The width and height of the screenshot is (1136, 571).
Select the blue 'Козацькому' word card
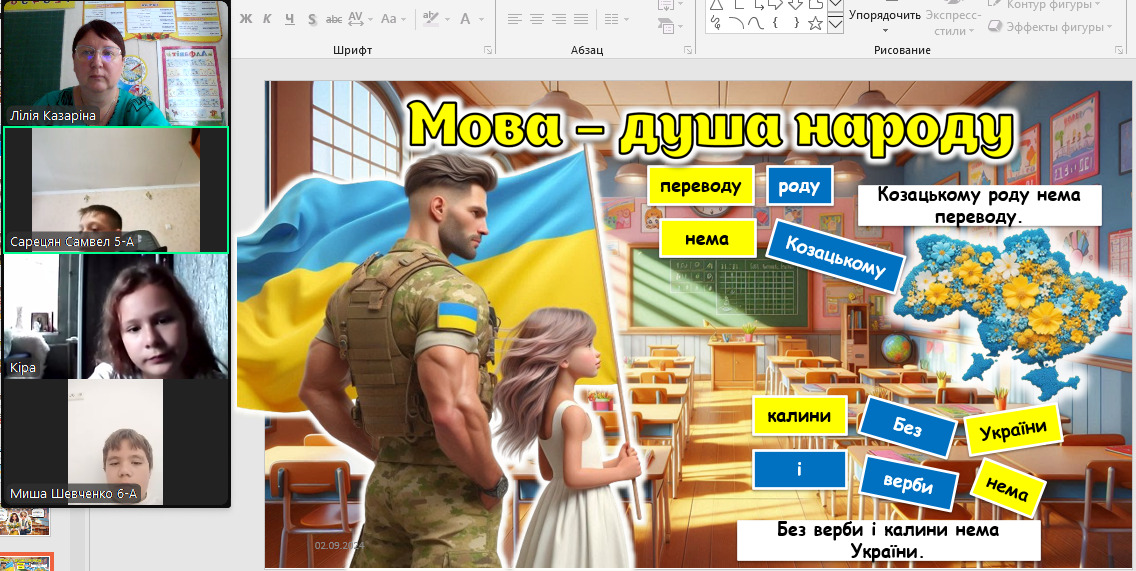point(835,256)
